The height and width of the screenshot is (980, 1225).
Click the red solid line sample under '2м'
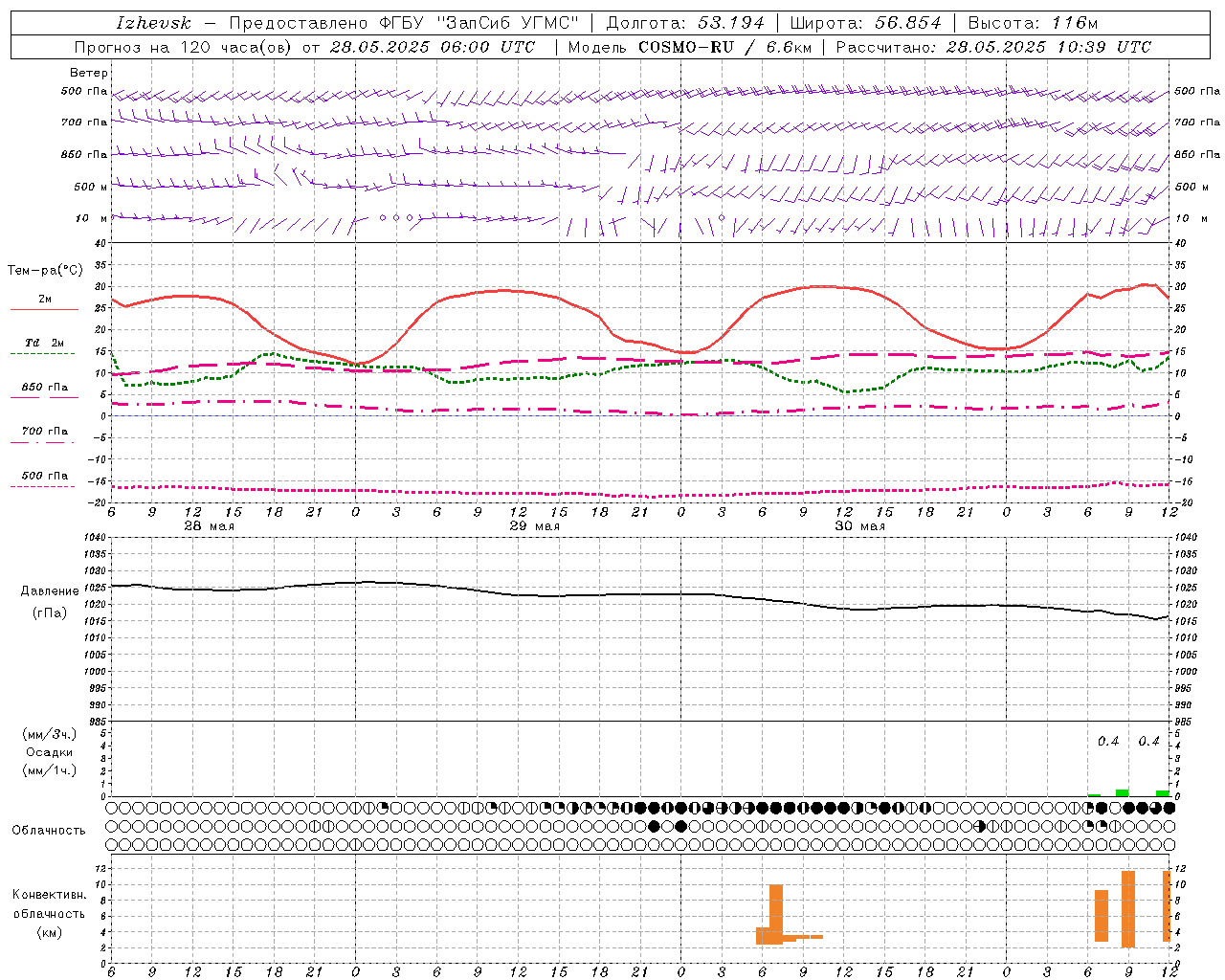(44, 309)
